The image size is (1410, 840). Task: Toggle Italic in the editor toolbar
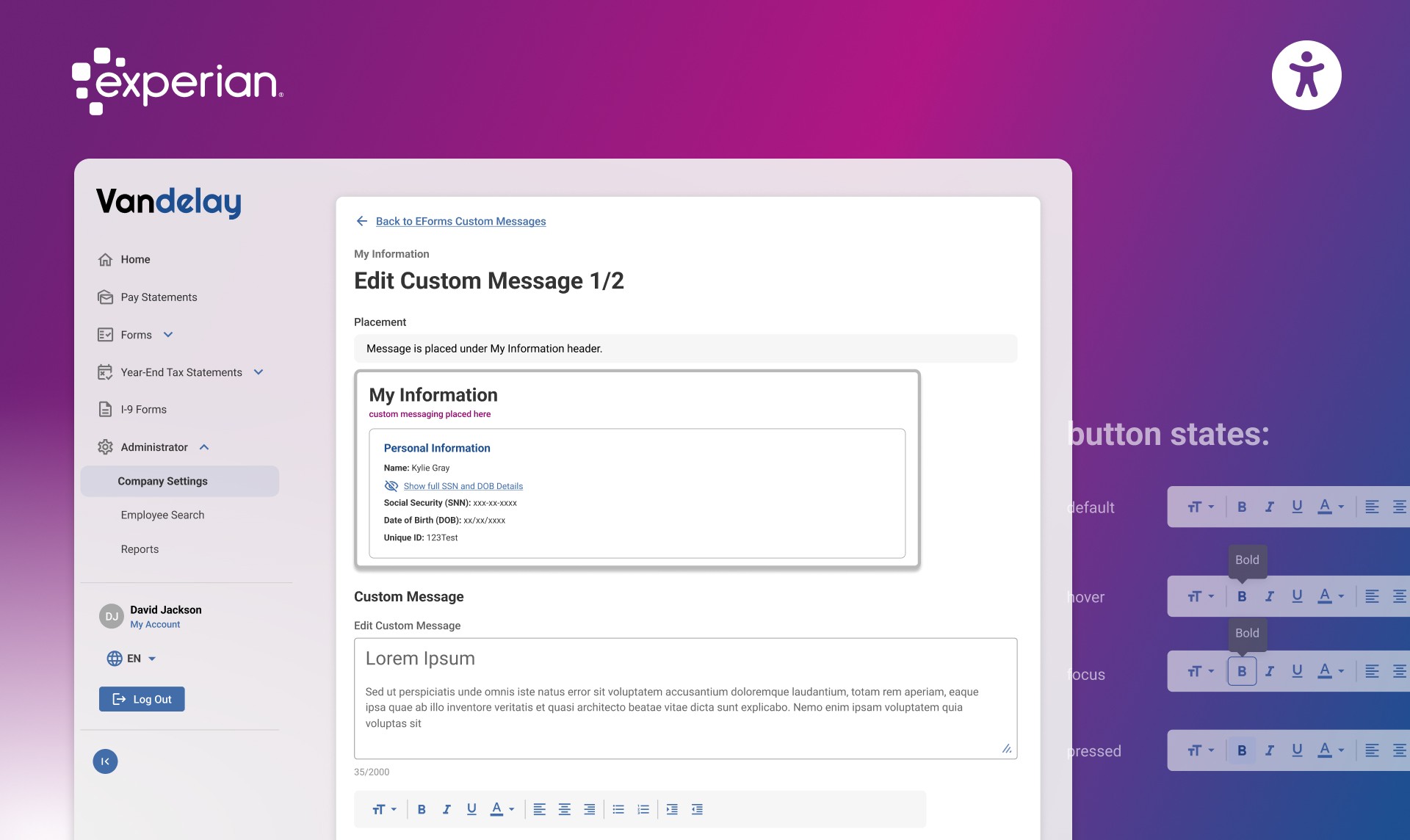tap(446, 809)
